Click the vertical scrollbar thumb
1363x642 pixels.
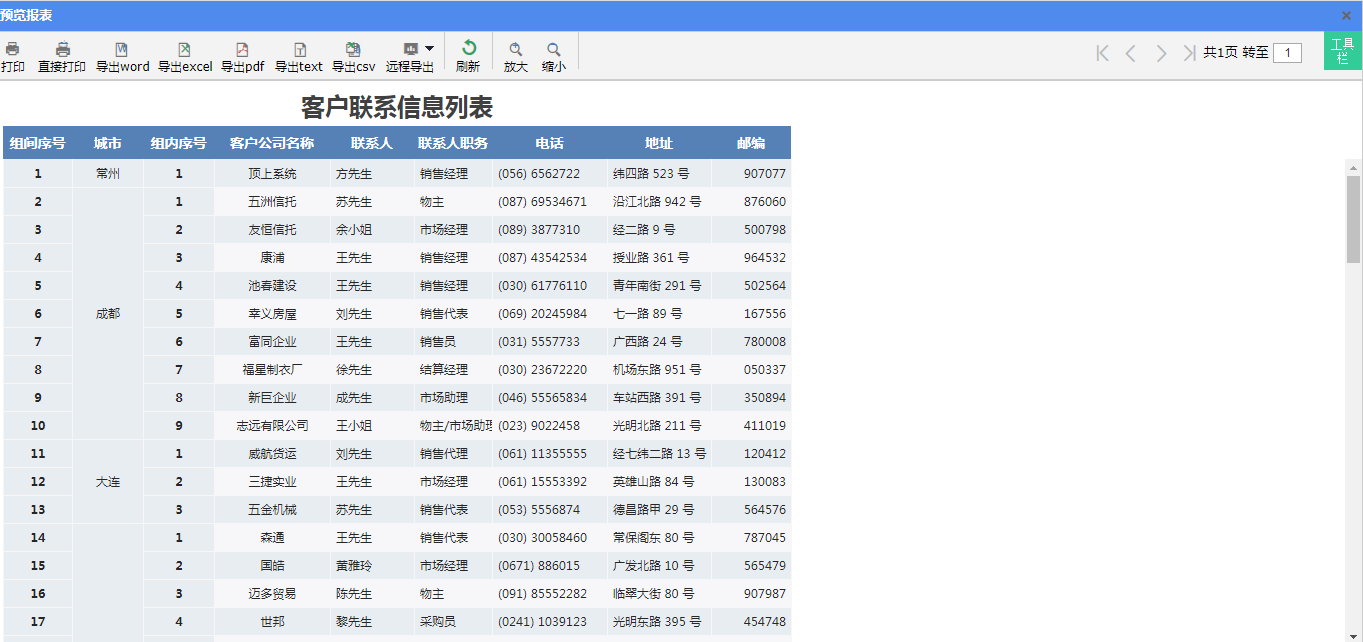[x=1354, y=218]
